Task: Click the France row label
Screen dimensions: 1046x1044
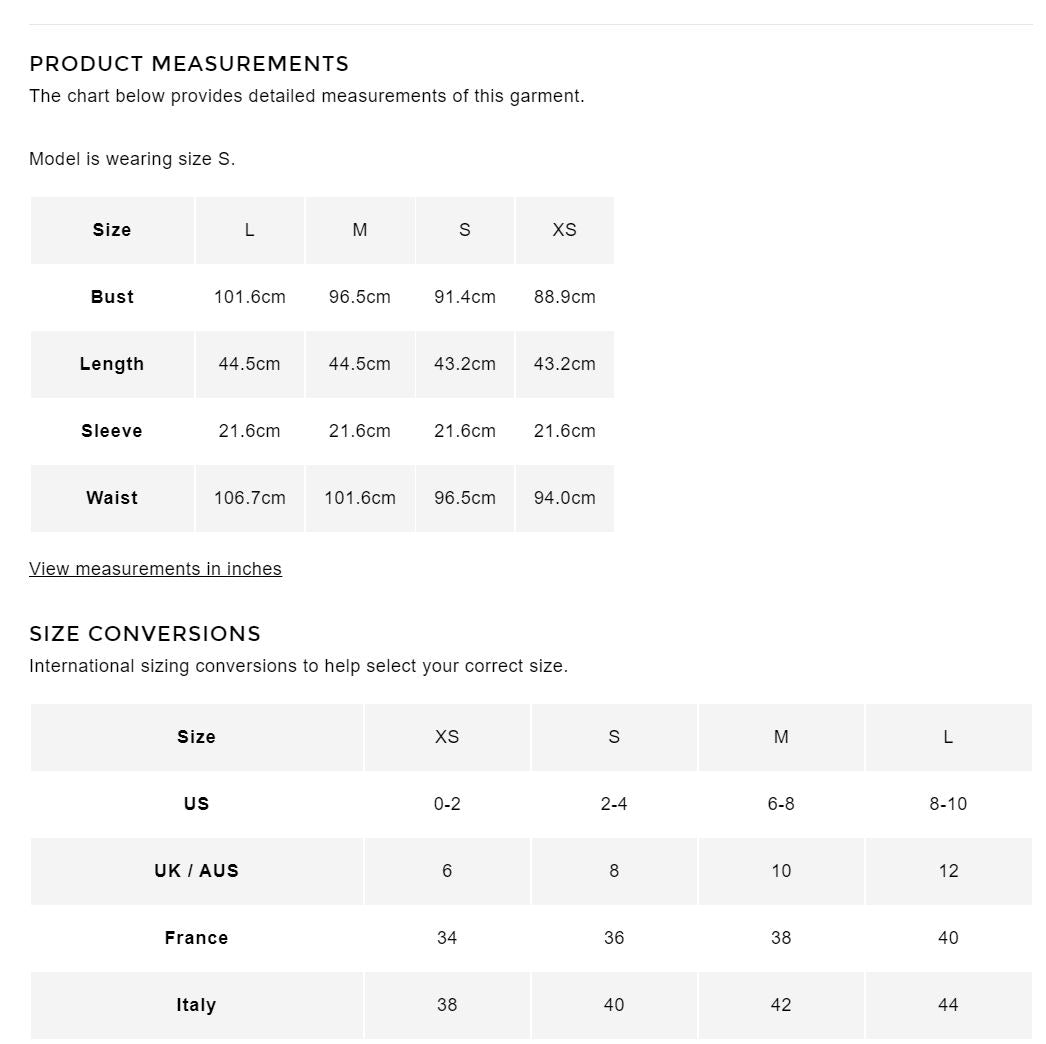Action: coord(196,938)
